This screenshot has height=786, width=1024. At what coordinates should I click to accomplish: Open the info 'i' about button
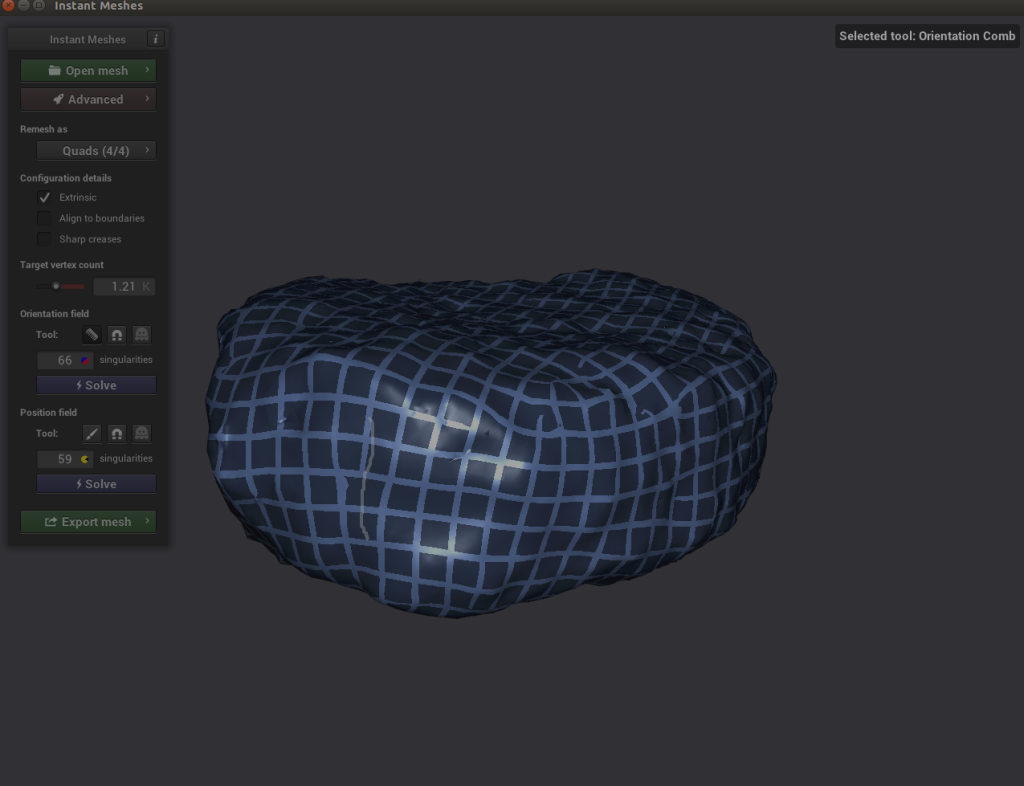tap(155, 39)
